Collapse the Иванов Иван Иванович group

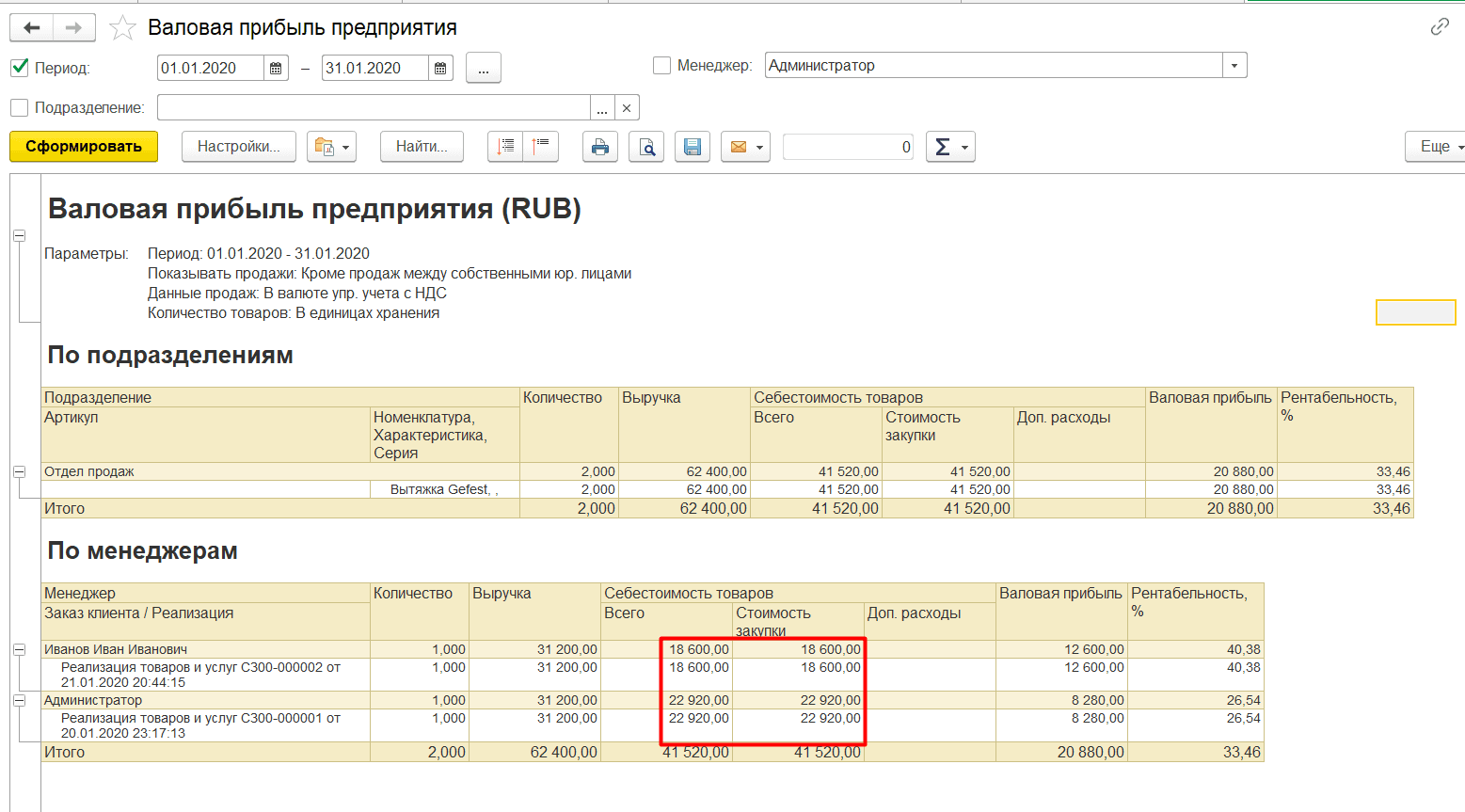pyautogui.click(x=19, y=649)
